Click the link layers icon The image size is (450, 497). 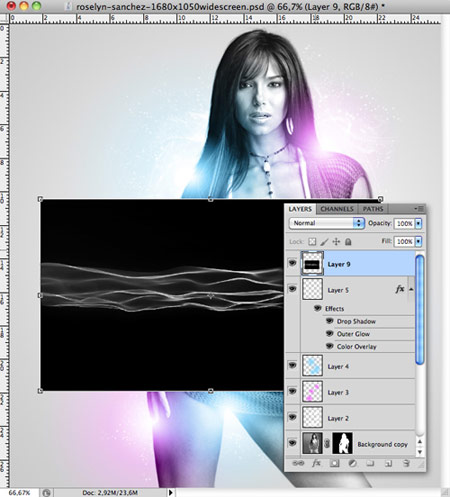click(298, 463)
